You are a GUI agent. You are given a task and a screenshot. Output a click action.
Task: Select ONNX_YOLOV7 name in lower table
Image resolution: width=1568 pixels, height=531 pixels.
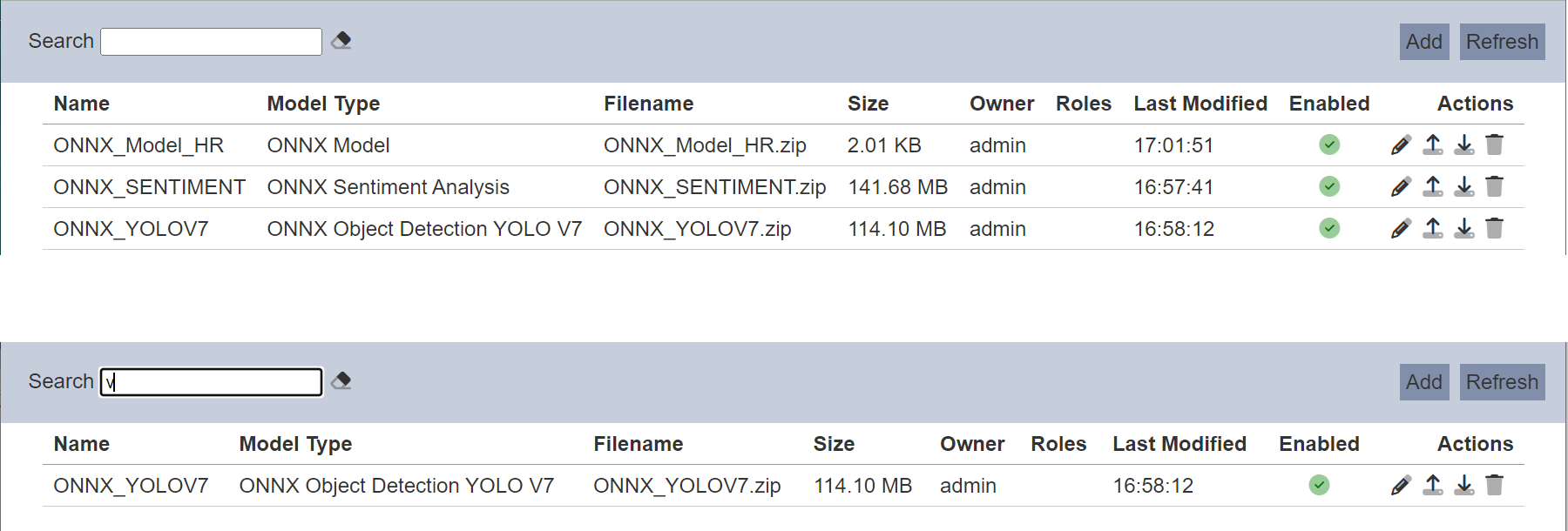[x=131, y=486]
